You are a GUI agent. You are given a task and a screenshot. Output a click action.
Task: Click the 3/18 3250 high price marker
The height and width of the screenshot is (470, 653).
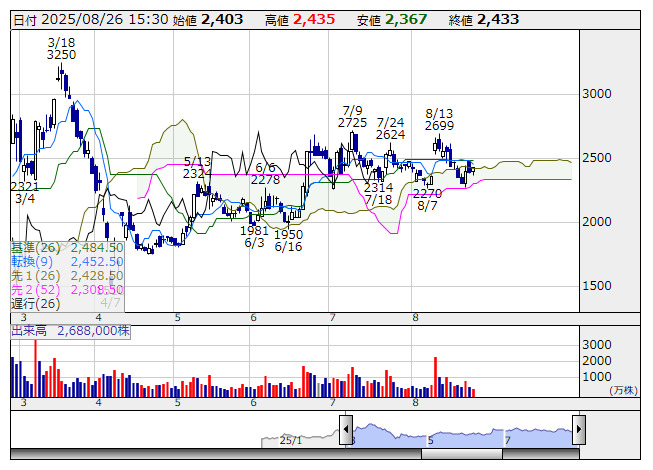point(61,49)
